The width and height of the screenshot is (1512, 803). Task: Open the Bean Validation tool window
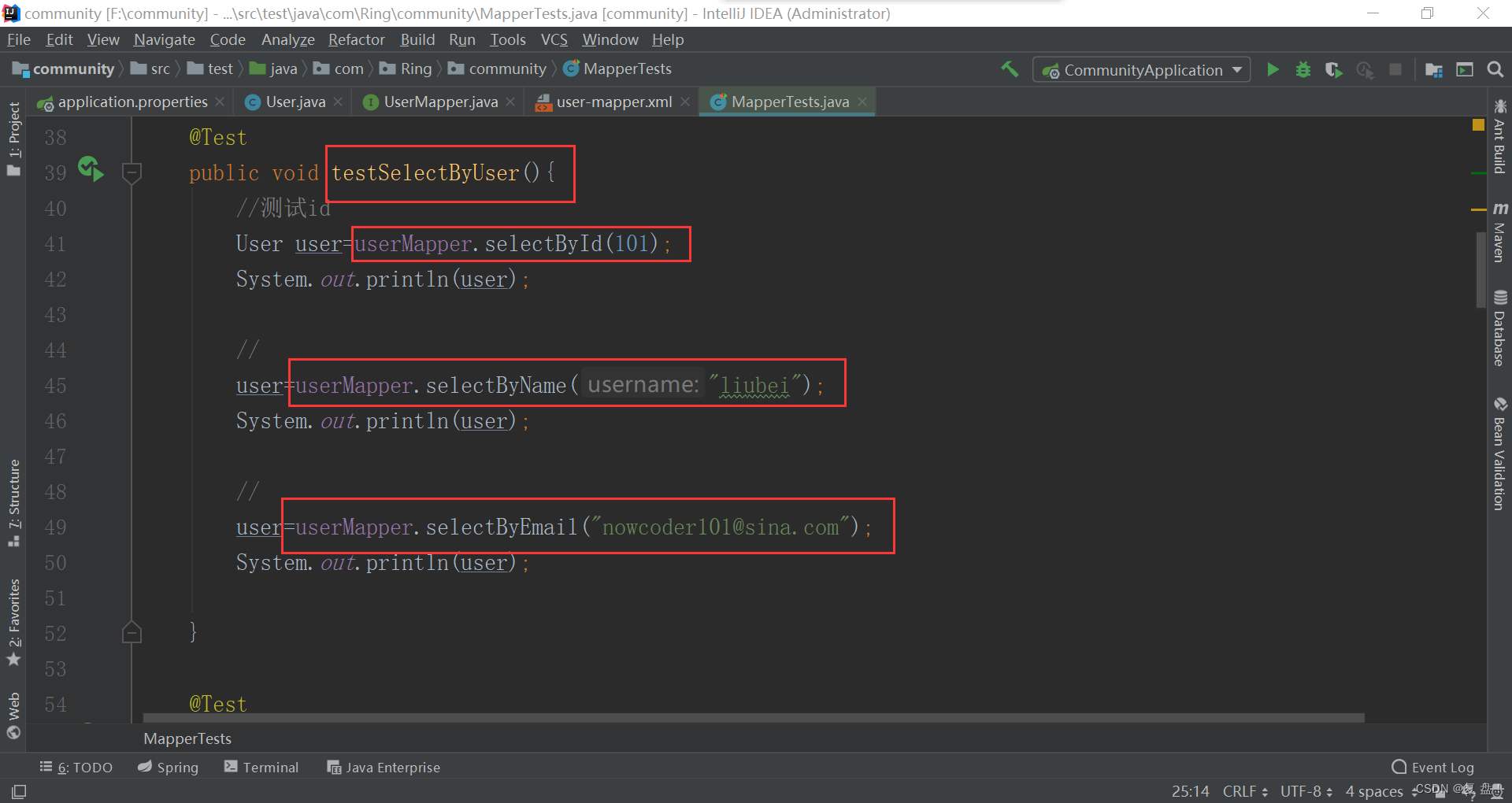(x=1500, y=453)
